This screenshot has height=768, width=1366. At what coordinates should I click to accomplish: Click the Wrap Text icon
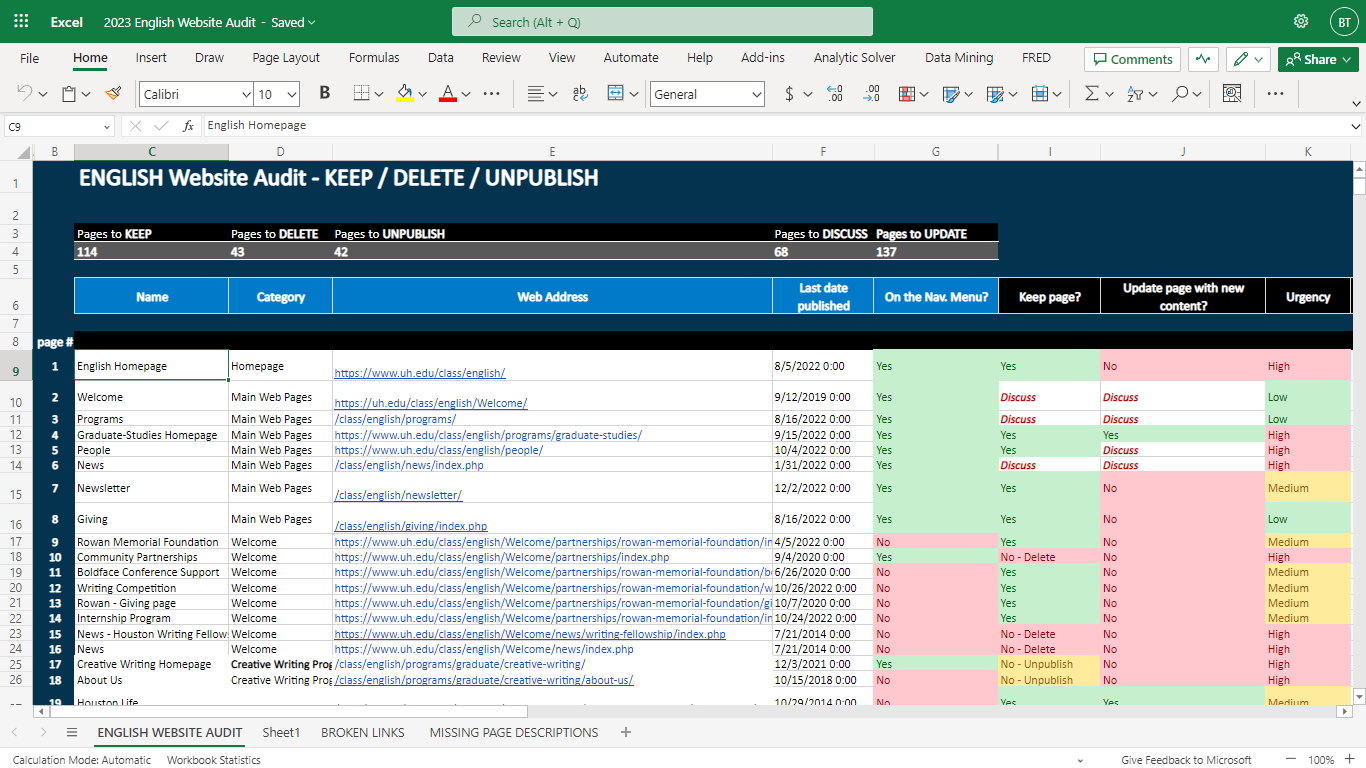coord(580,94)
